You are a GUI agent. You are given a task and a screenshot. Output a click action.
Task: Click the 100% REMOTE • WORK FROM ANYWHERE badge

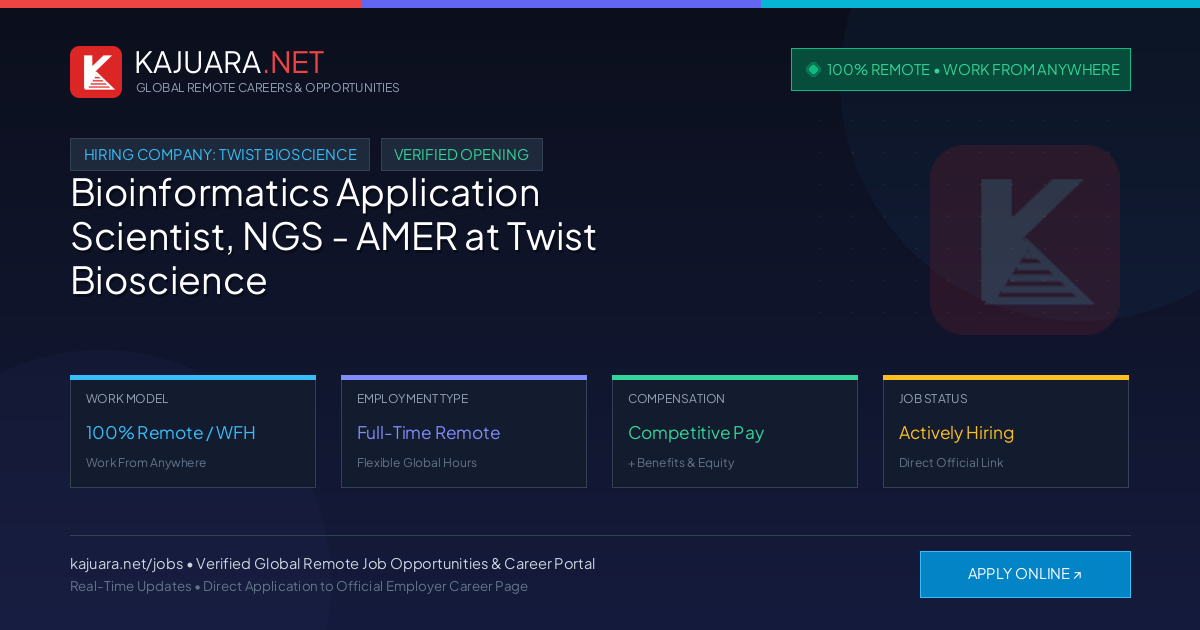[961, 70]
